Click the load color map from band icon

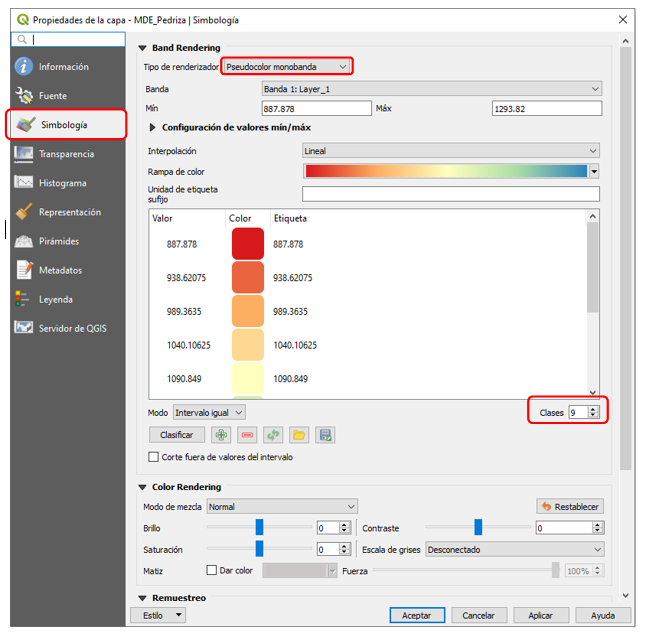pos(273,435)
